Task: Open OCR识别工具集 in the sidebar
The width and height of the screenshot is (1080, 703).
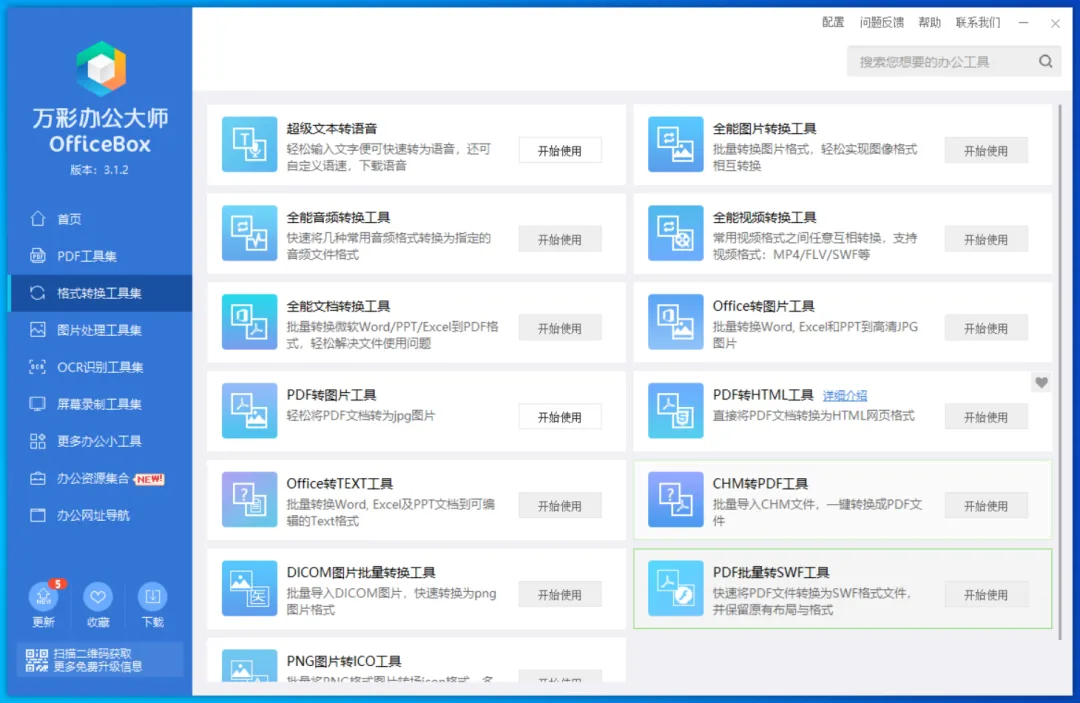Action: pyautogui.click(x=100, y=367)
